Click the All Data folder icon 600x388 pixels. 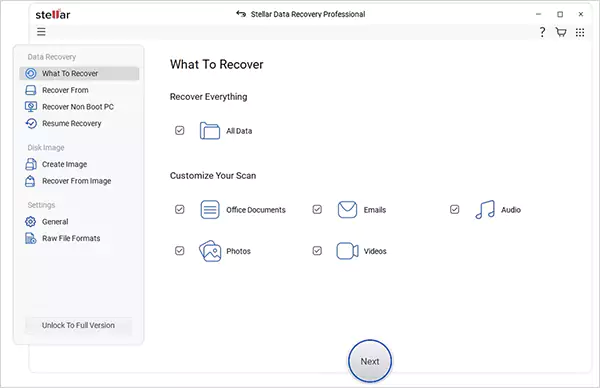click(210, 130)
